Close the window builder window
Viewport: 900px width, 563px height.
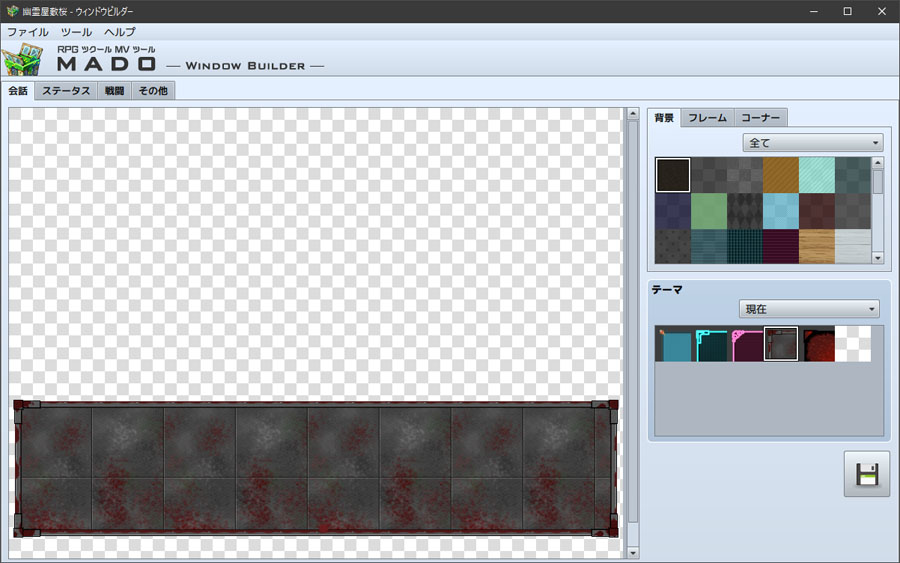point(882,11)
